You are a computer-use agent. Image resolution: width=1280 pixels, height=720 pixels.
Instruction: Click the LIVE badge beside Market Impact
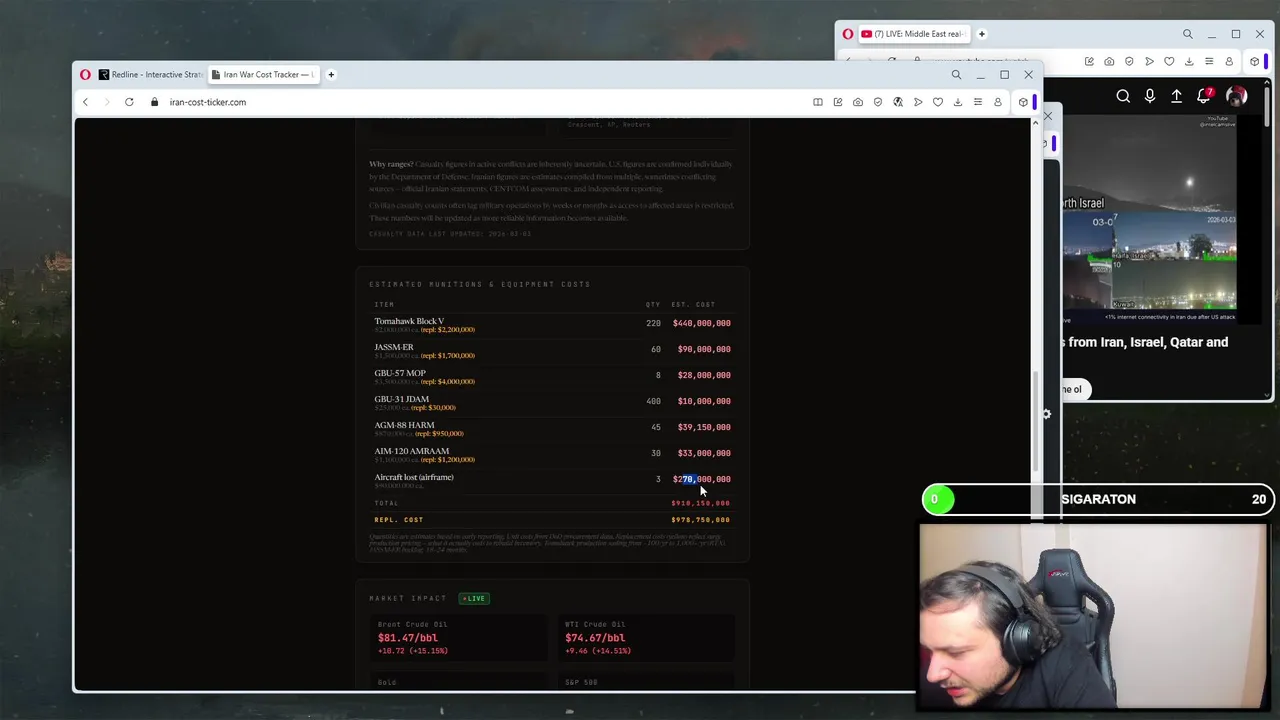point(473,598)
